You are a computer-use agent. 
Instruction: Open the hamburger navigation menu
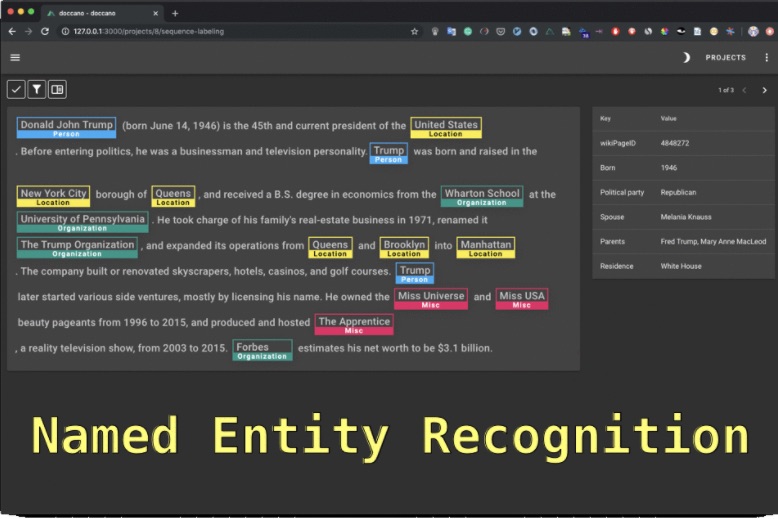coord(15,58)
